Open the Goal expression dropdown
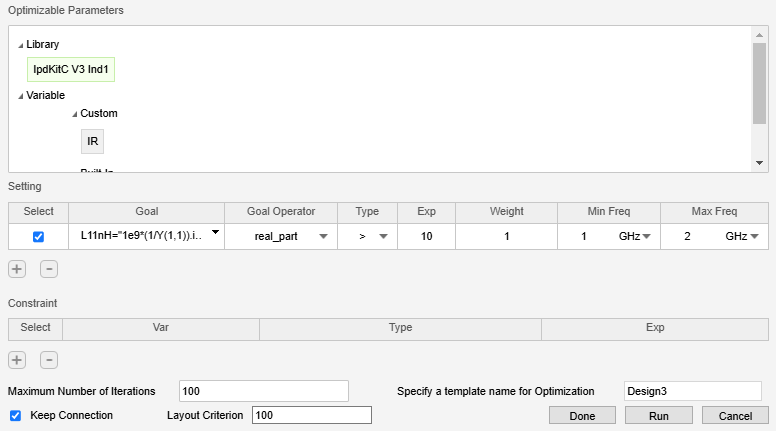 tap(215, 232)
